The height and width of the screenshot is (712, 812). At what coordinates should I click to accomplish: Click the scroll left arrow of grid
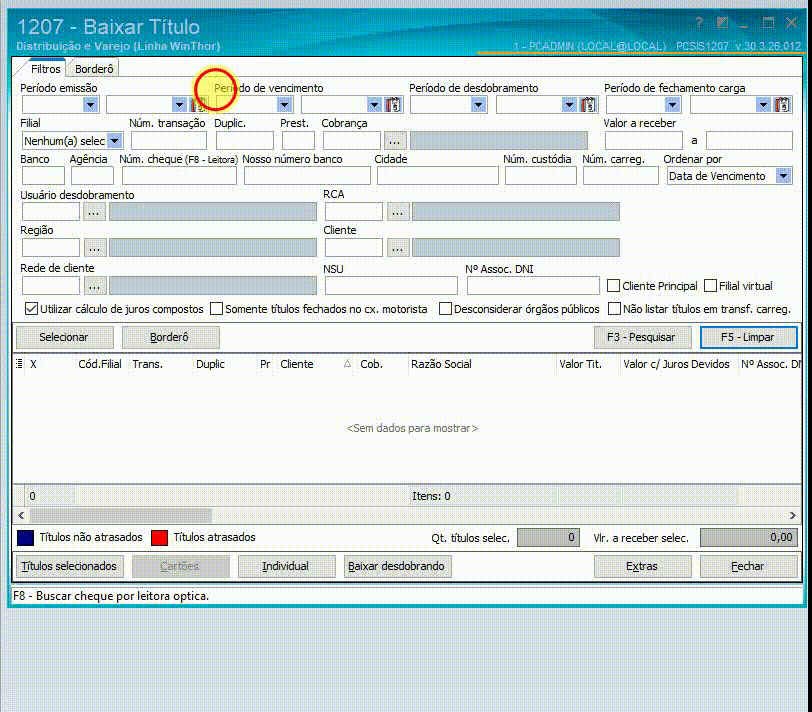click(21, 515)
